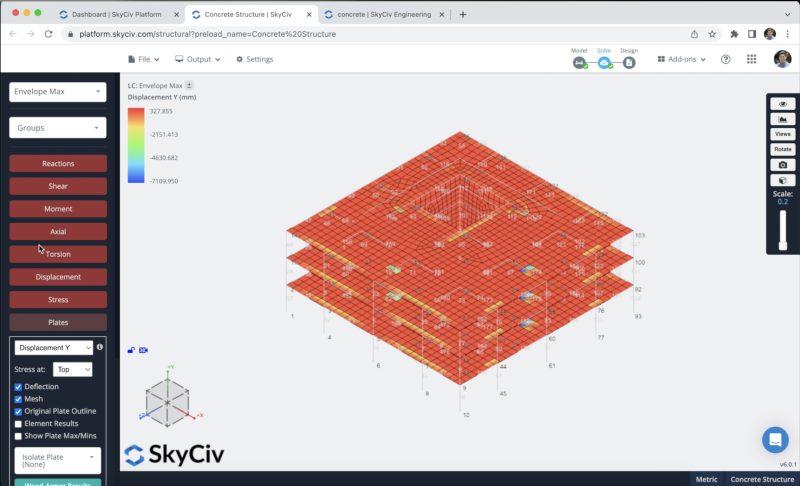Screen dimensions: 800x486
Task: Click the browser address bar URL
Action: pos(207,34)
